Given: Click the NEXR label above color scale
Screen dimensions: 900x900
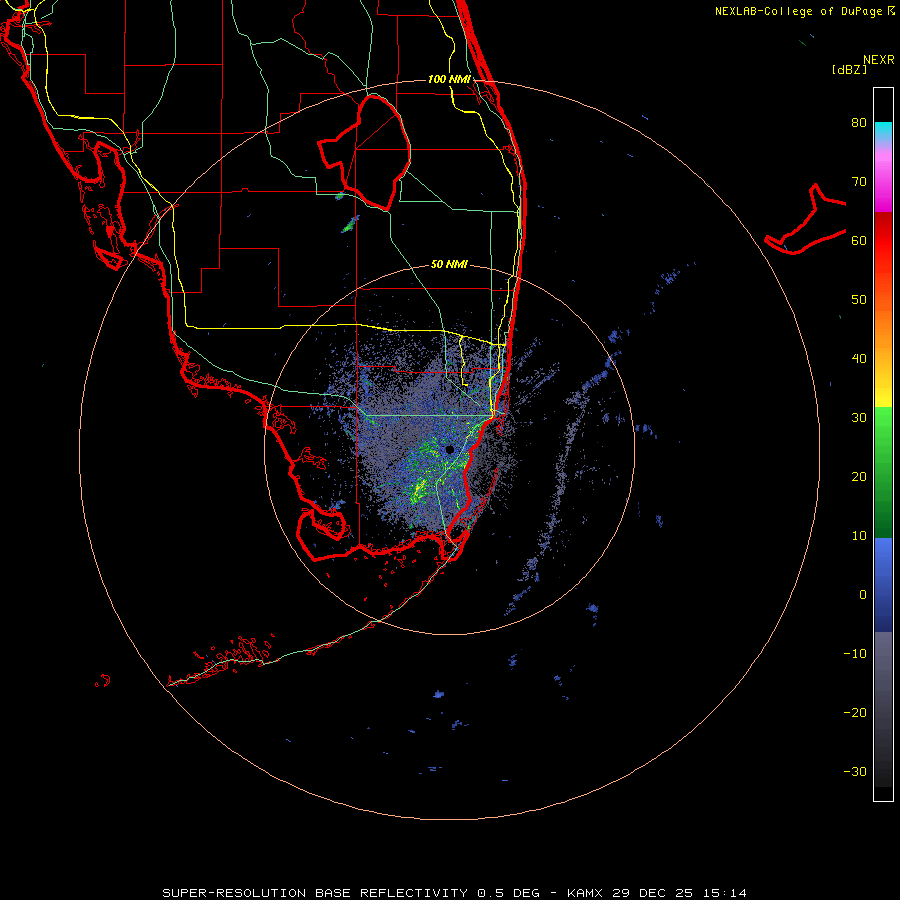Looking at the screenshot, I should (879, 60).
